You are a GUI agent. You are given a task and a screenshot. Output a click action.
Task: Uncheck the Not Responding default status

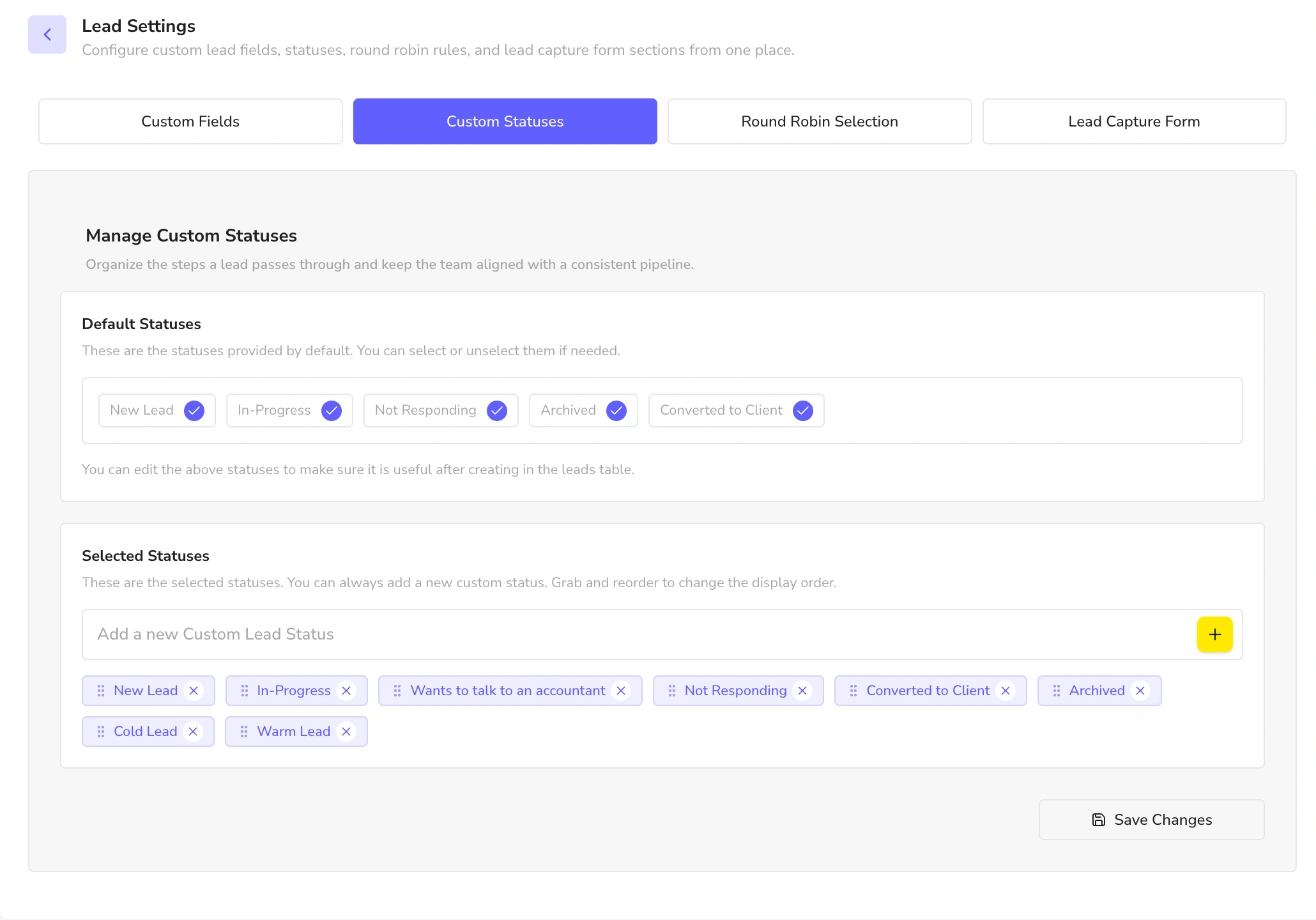point(497,410)
